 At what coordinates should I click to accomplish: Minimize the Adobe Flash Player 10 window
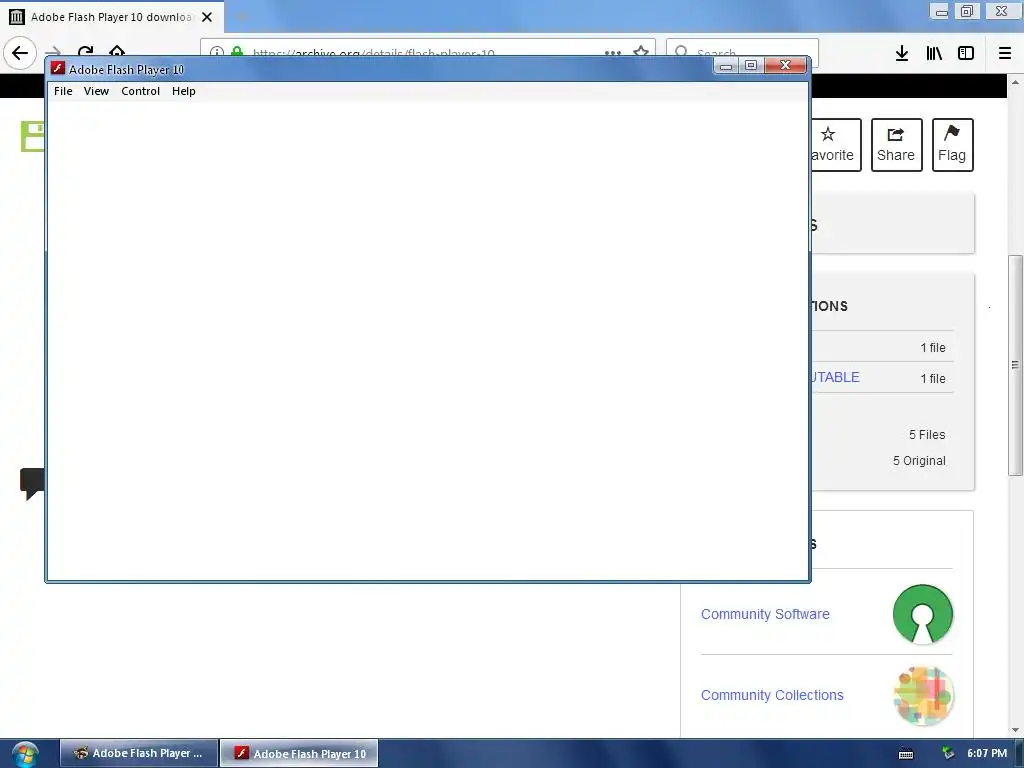(726, 65)
